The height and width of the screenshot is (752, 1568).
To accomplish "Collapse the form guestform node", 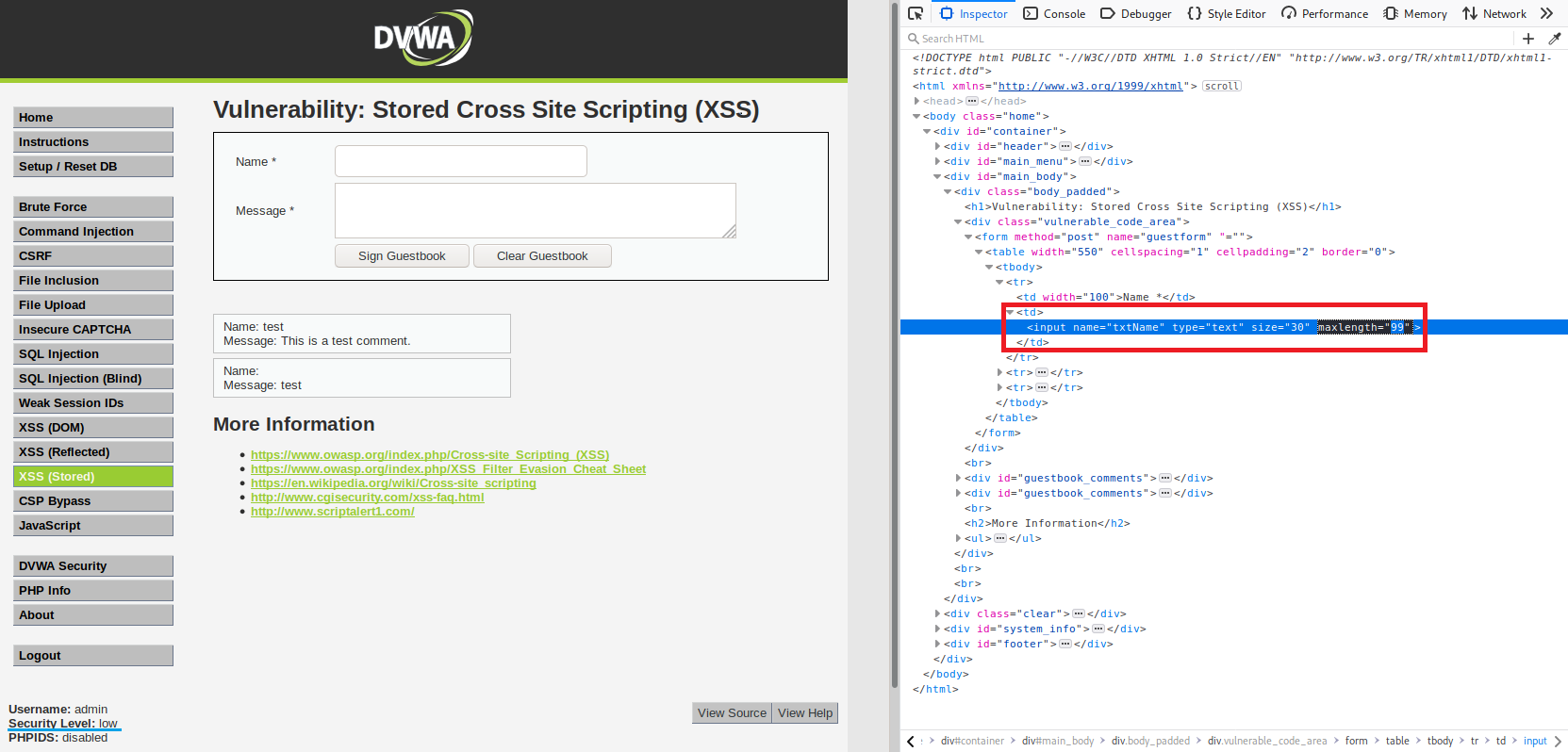I will (968, 237).
